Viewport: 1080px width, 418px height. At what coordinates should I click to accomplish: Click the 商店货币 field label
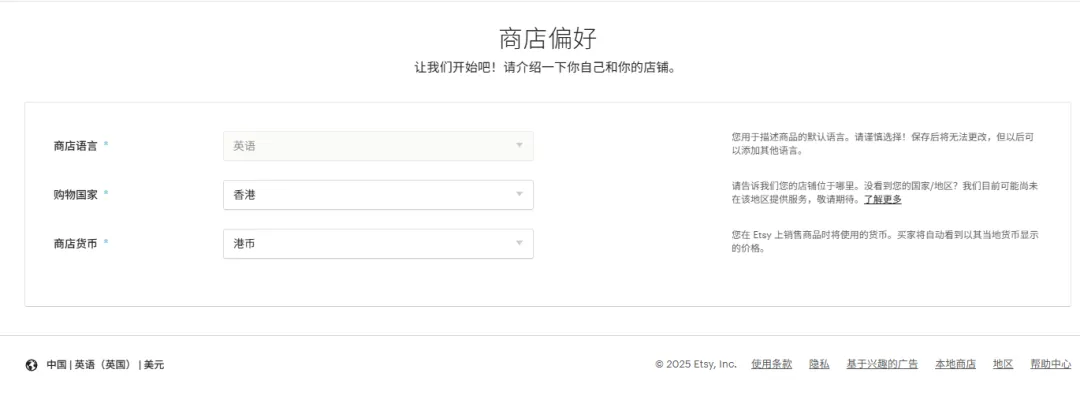76,244
